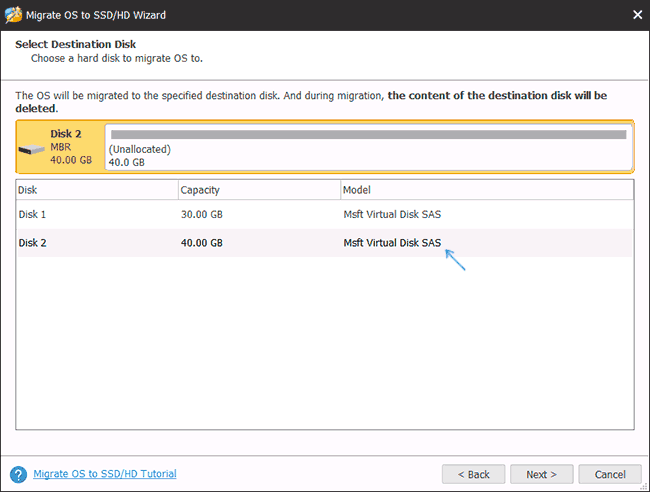Click the gray unallocated space bar

(367, 134)
